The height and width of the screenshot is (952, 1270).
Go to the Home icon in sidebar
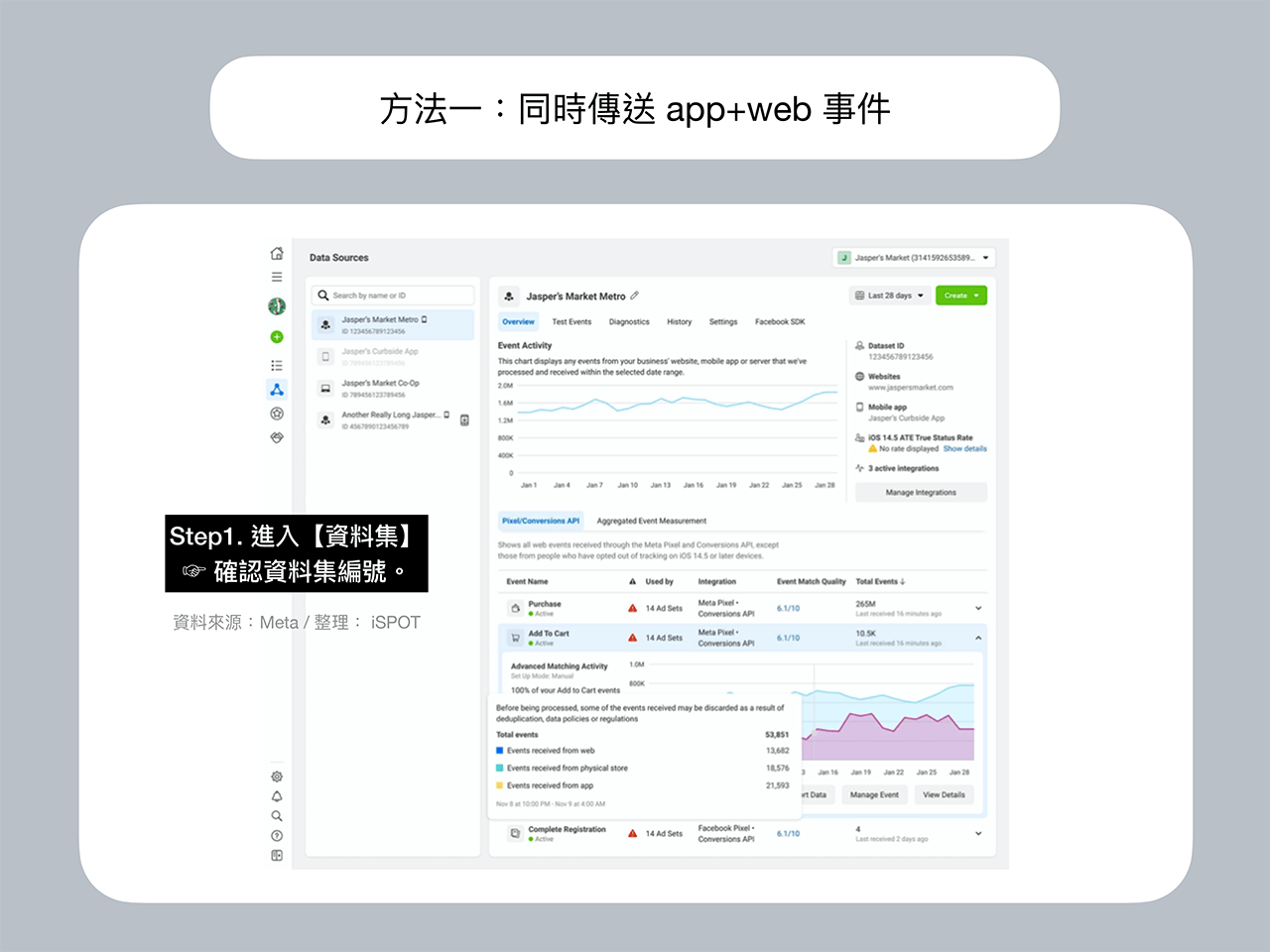point(277,253)
